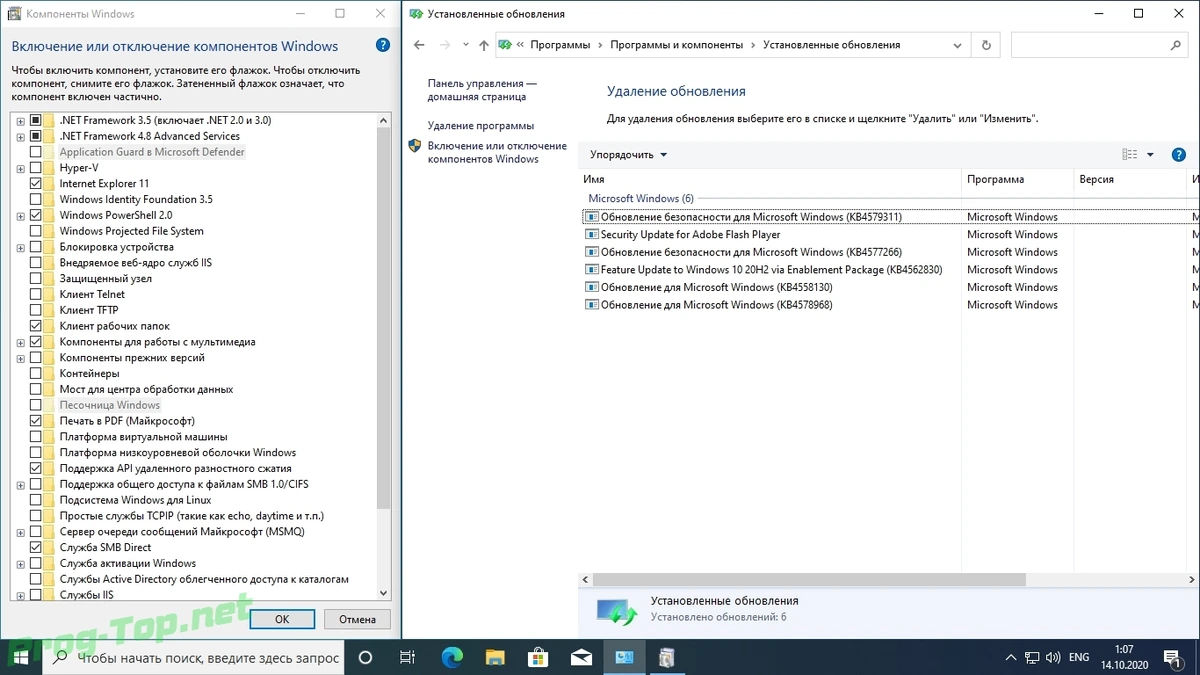Open Cortana from the taskbar
Image resolution: width=1200 pixels, height=675 pixels.
(365, 657)
